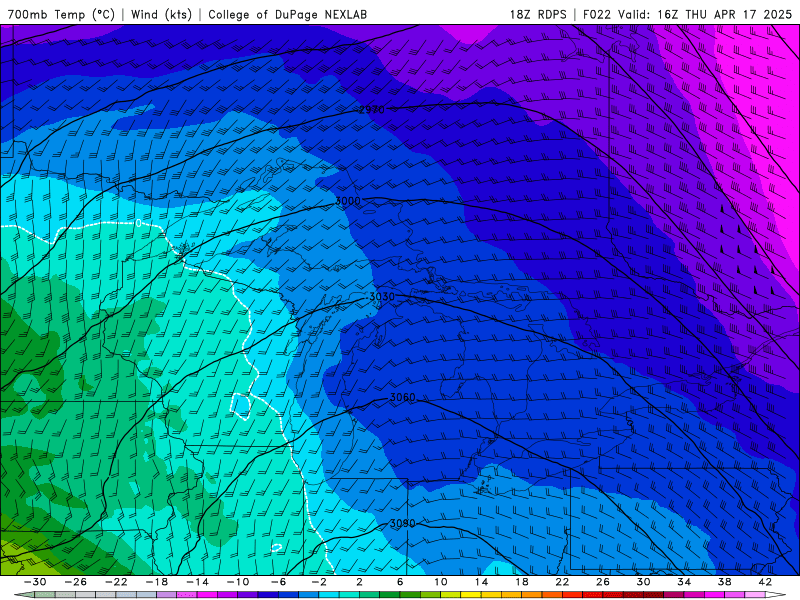Image resolution: width=800 pixels, height=600 pixels.
Task: Click the positive 18 color scale label
Action: (522, 582)
